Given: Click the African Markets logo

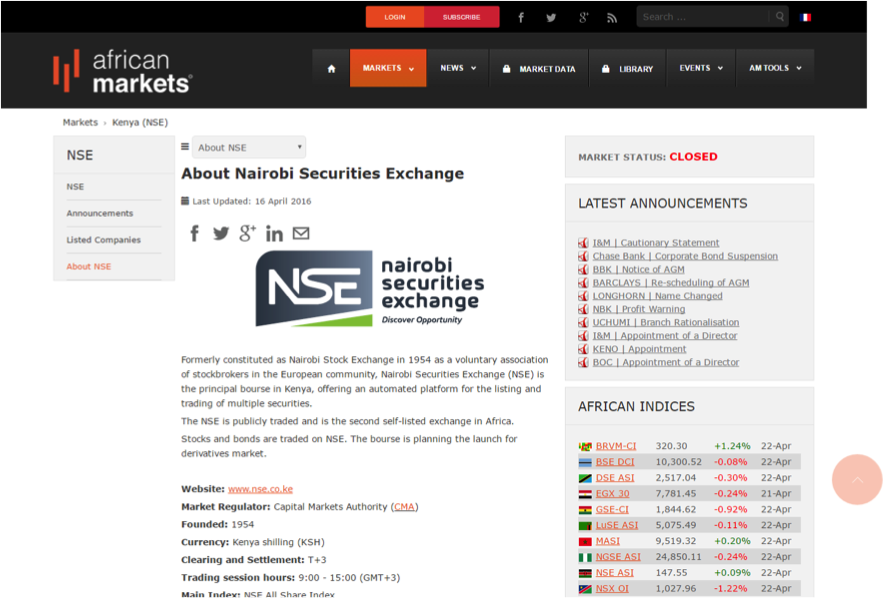Looking at the screenshot, I should point(123,71).
